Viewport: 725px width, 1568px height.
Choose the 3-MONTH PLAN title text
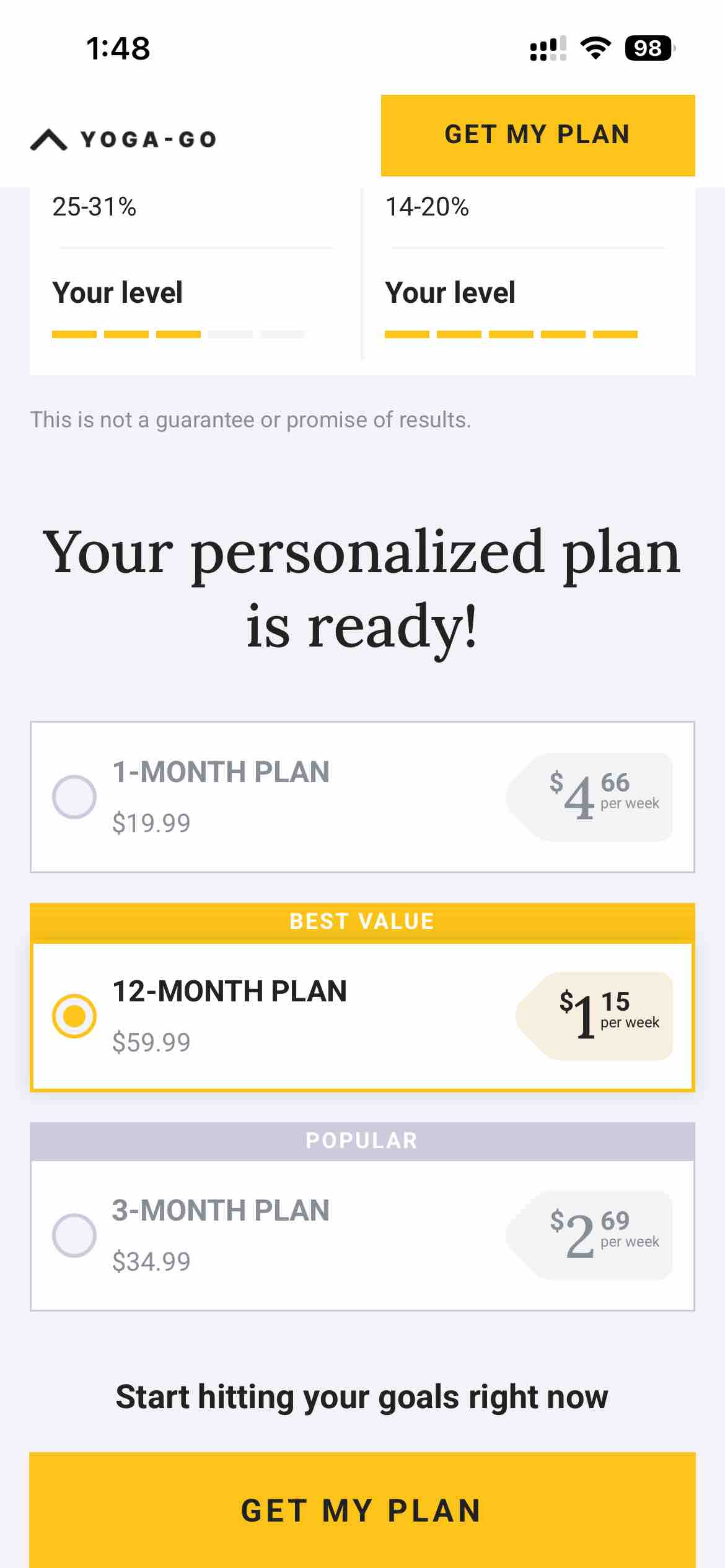pos(221,1211)
